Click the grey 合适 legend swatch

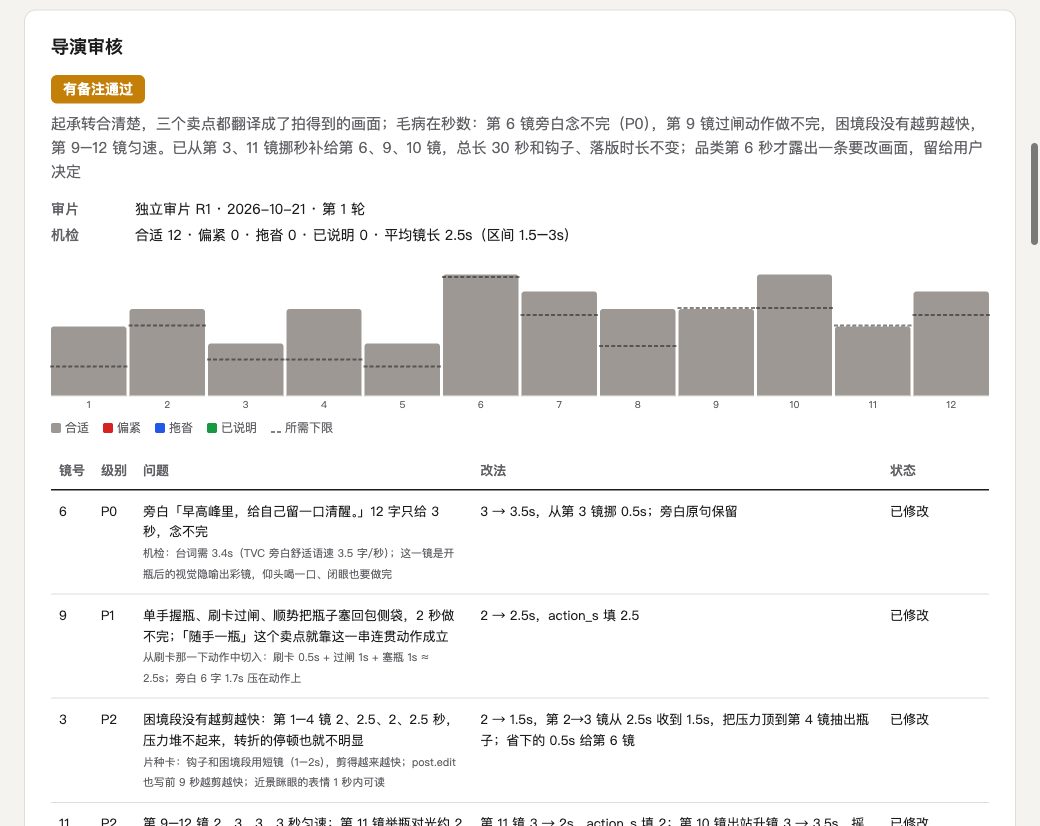click(56, 428)
